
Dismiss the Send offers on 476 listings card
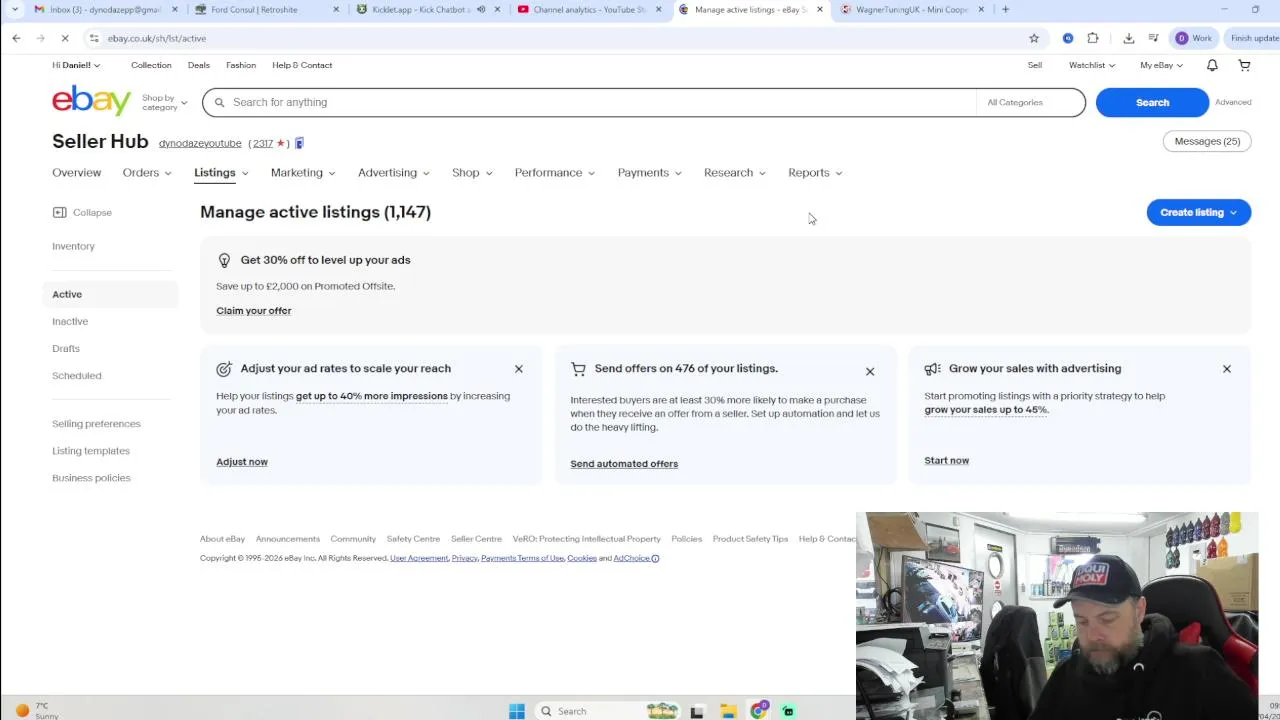click(870, 372)
